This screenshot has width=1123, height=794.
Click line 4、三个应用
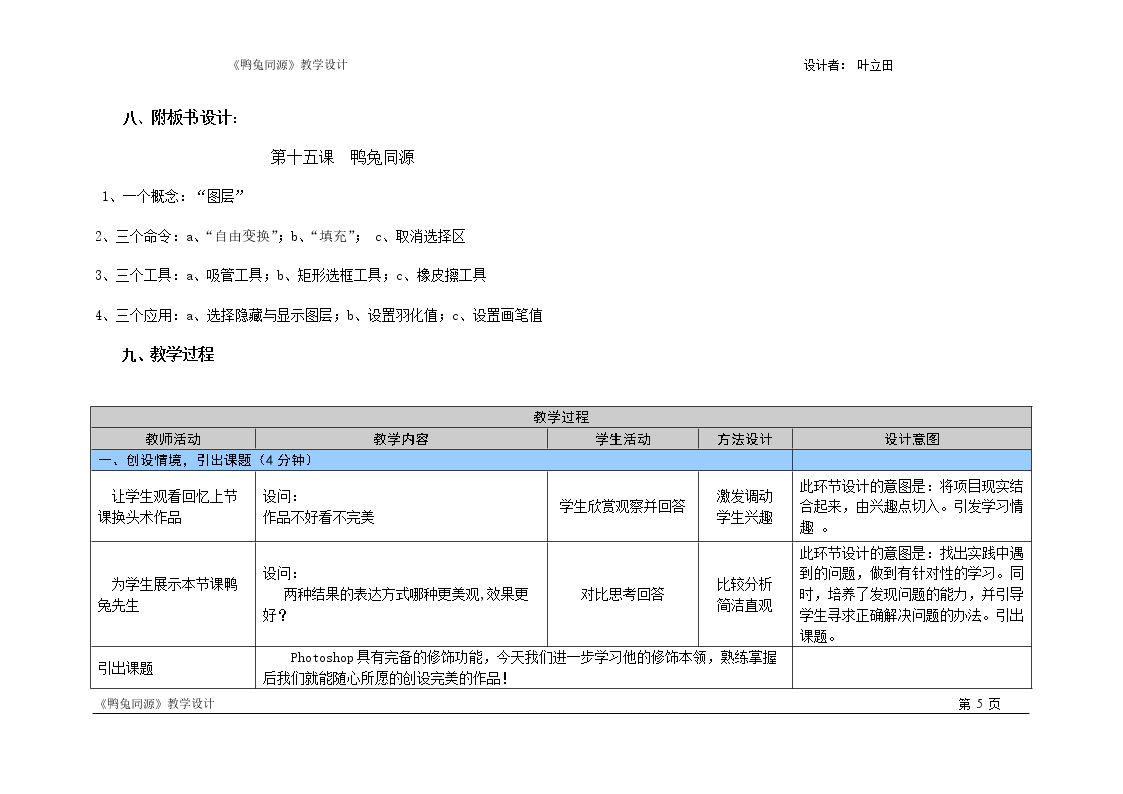pyautogui.click(x=319, y=315)
